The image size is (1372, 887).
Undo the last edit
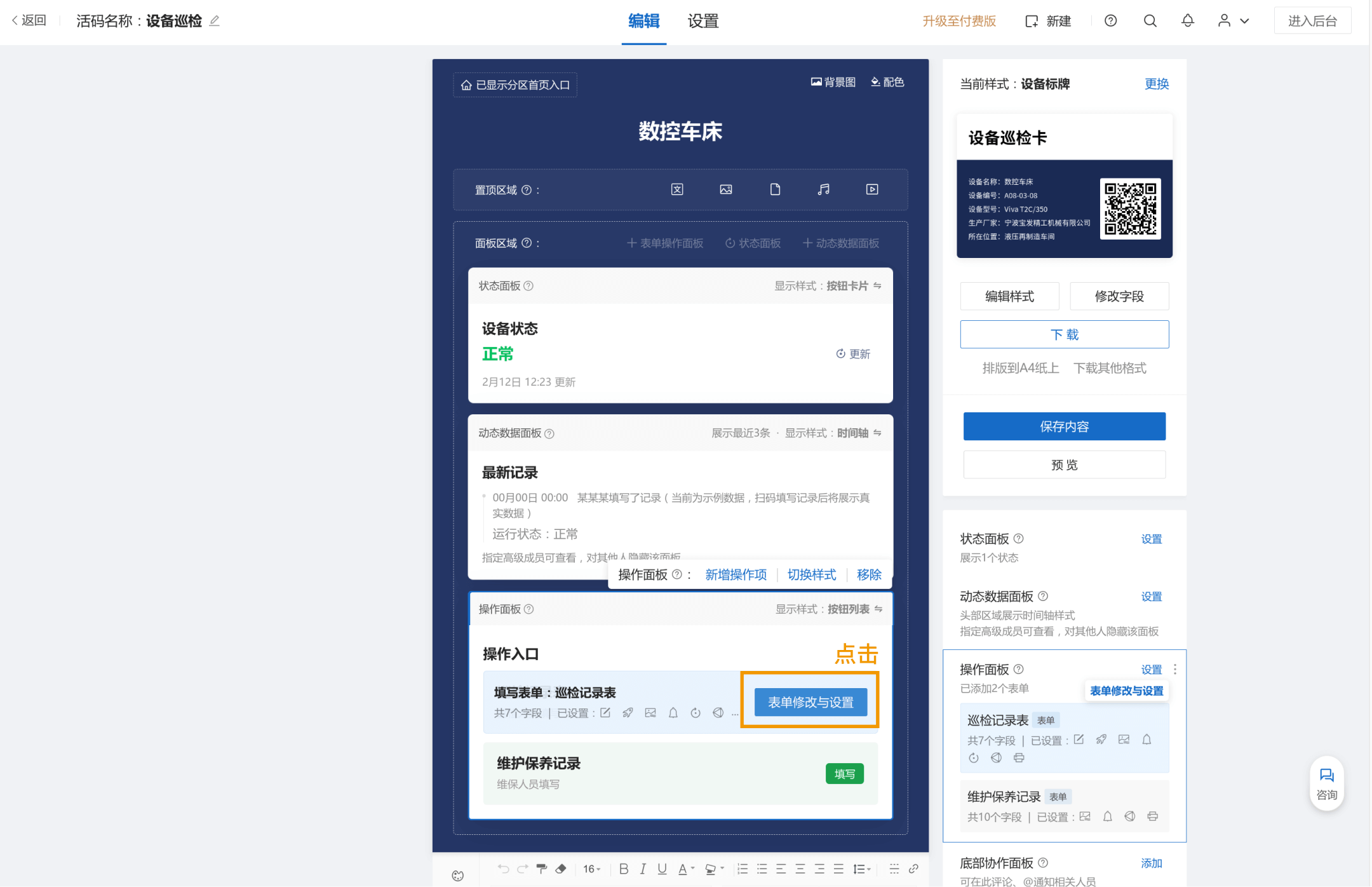point(503,869)
